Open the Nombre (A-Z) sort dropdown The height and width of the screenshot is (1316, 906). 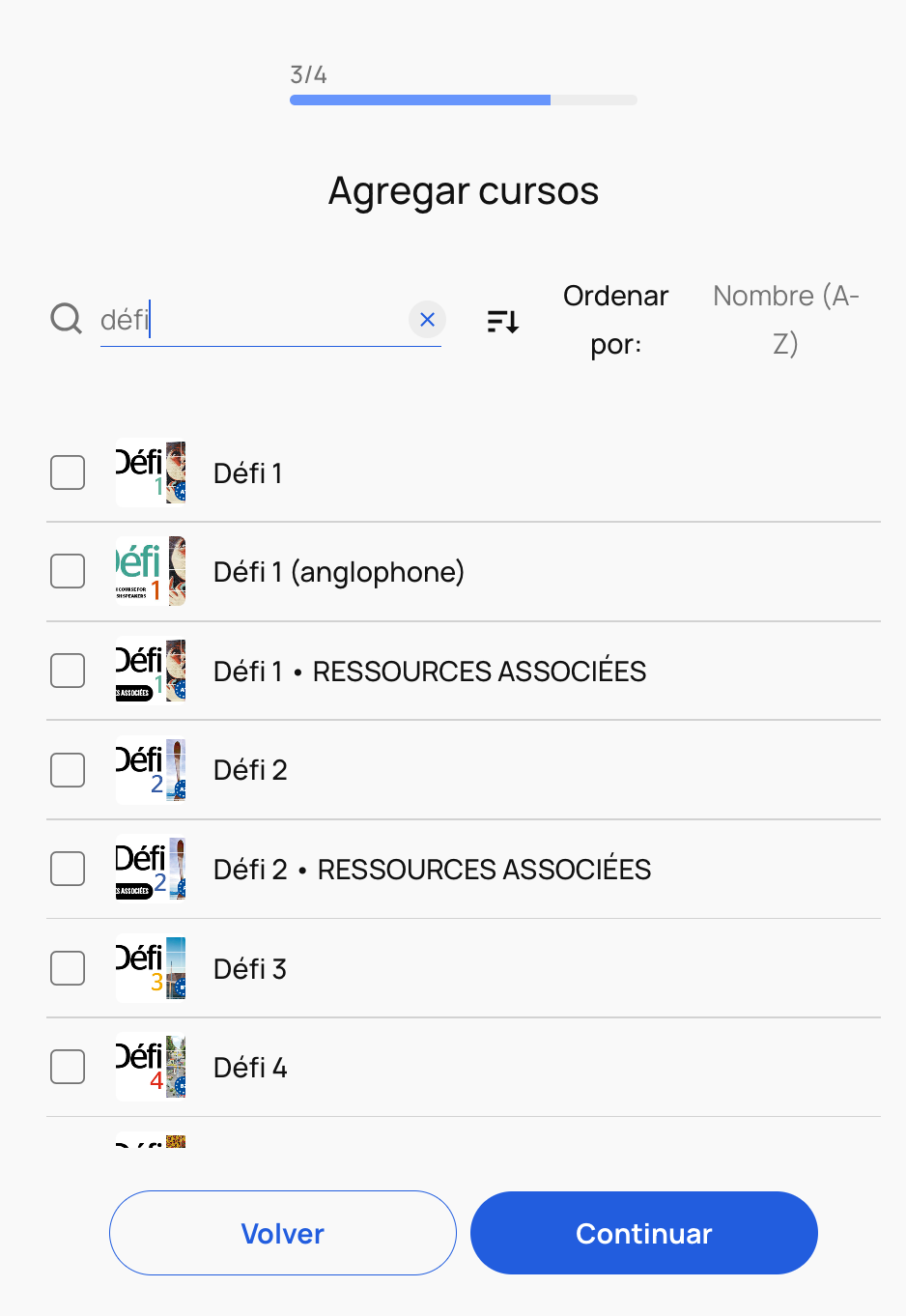click(x=785, y=319)
